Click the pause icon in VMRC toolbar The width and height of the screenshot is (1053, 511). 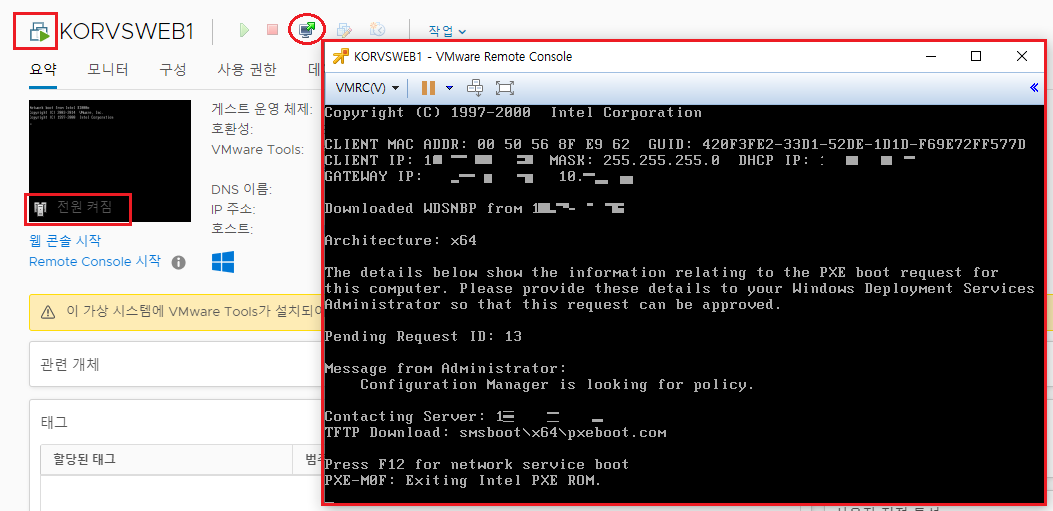[x=428, y=88]
